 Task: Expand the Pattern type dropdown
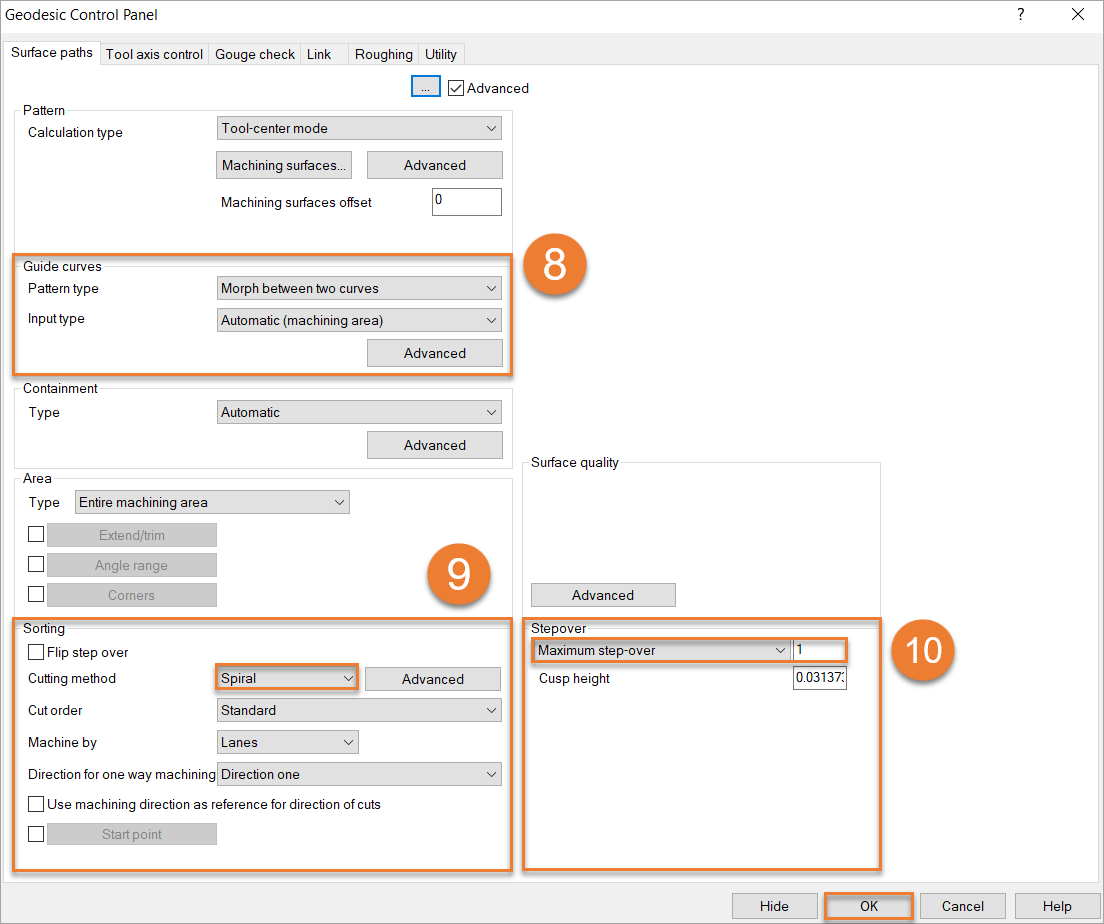pyautogui.click(x=359, y=289)
